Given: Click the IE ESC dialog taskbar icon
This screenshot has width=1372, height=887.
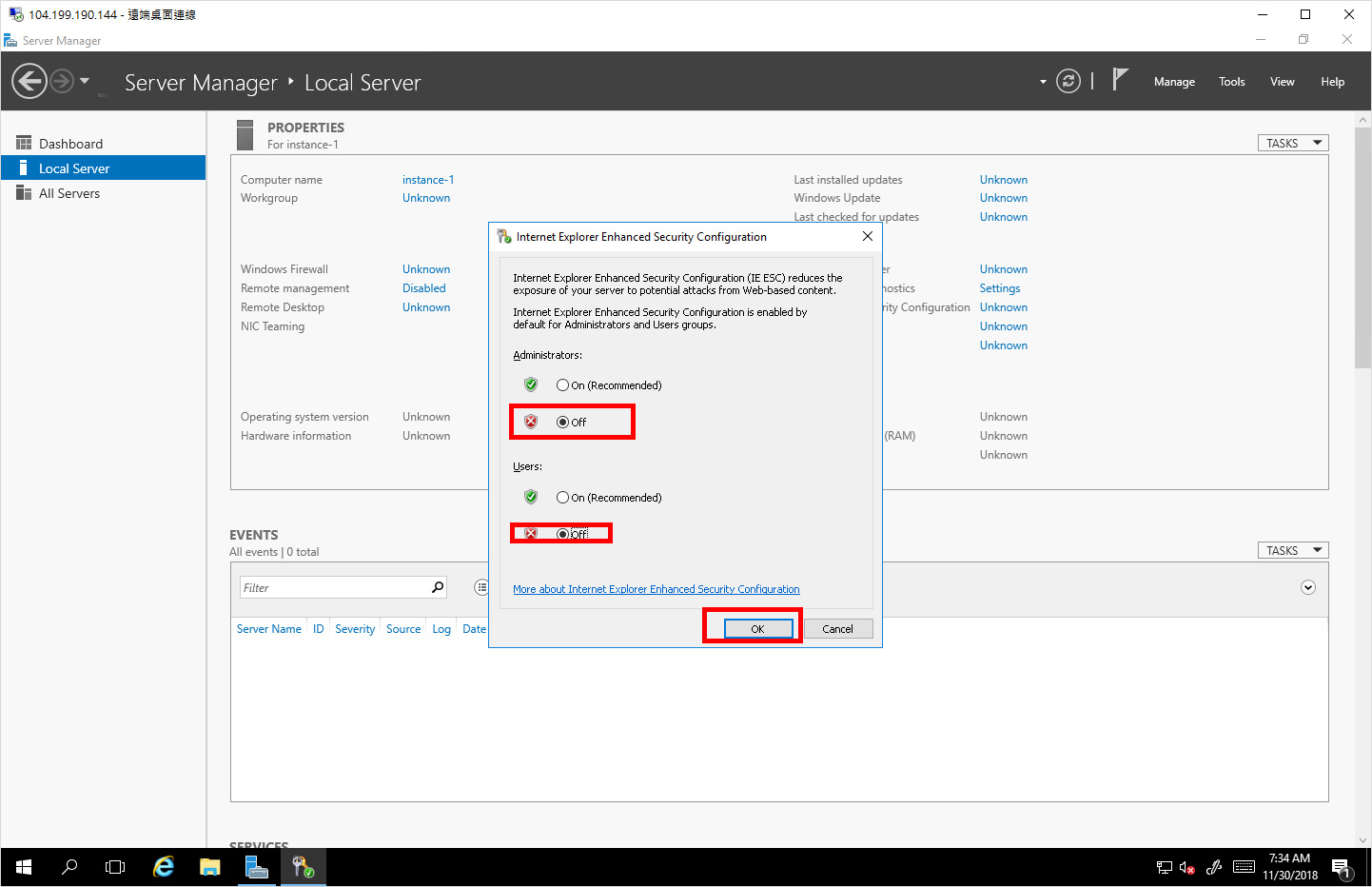Looking at the screenshot, I should (304, 867).
